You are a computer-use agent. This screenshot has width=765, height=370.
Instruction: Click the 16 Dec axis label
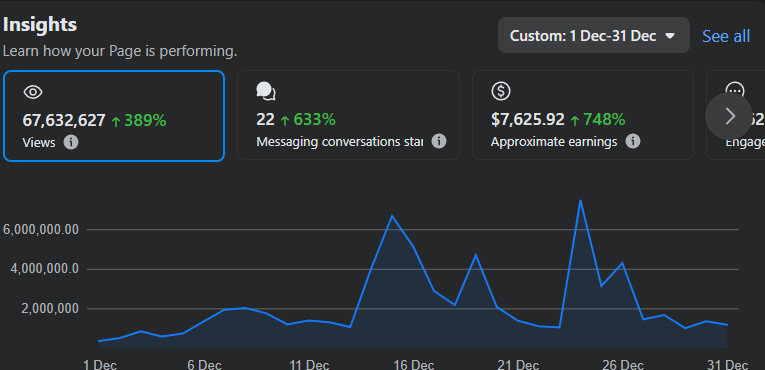[x=414, y=364]
